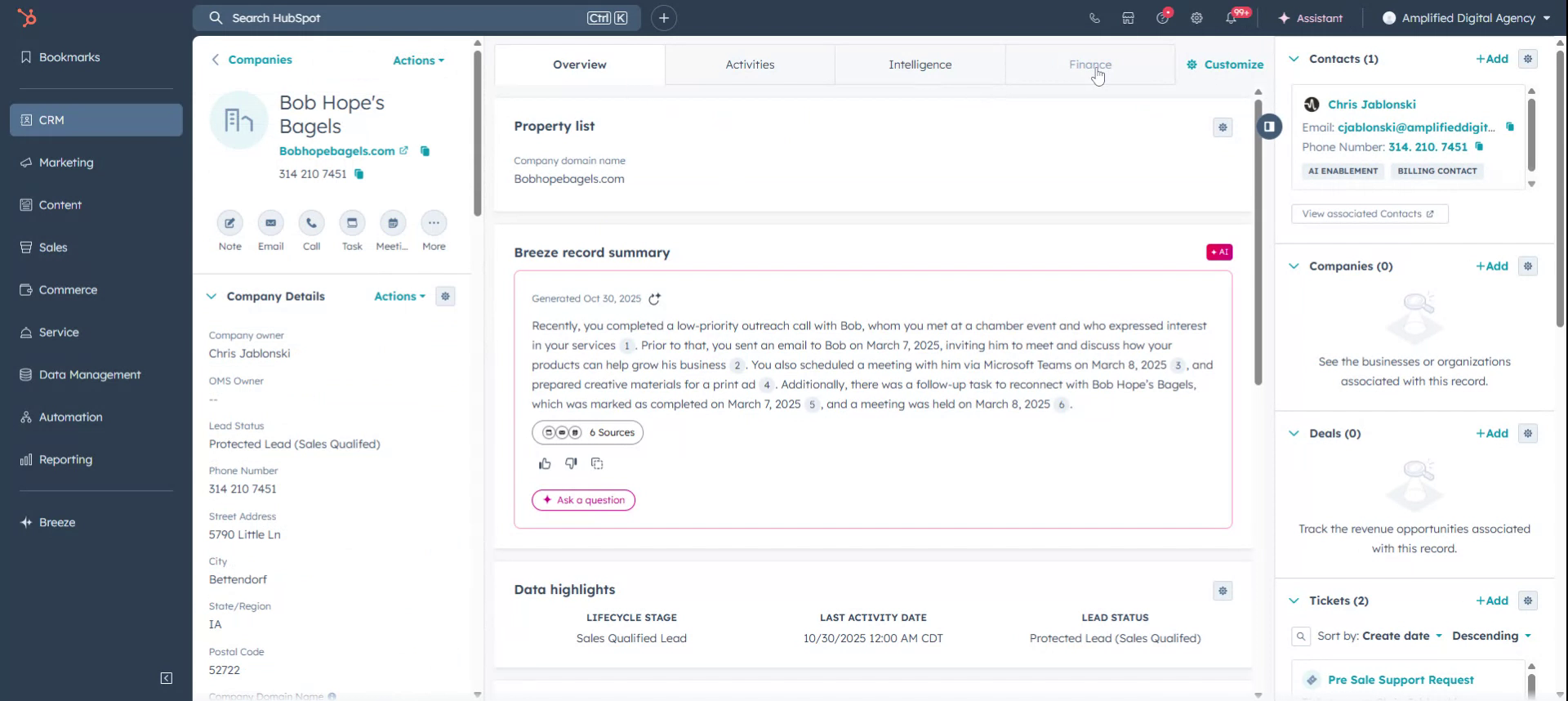Image resolution: width=1568 pixels, height=701 pixels.
Task: Open the Assistant button in top bar
Action: click(x=1310, y=18)
